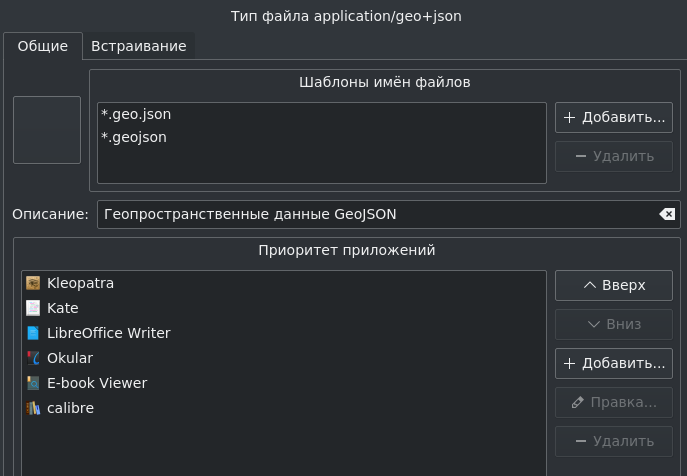
Task: Remove application using the bottom Удалить button
Action: click(x=614, y=441)
